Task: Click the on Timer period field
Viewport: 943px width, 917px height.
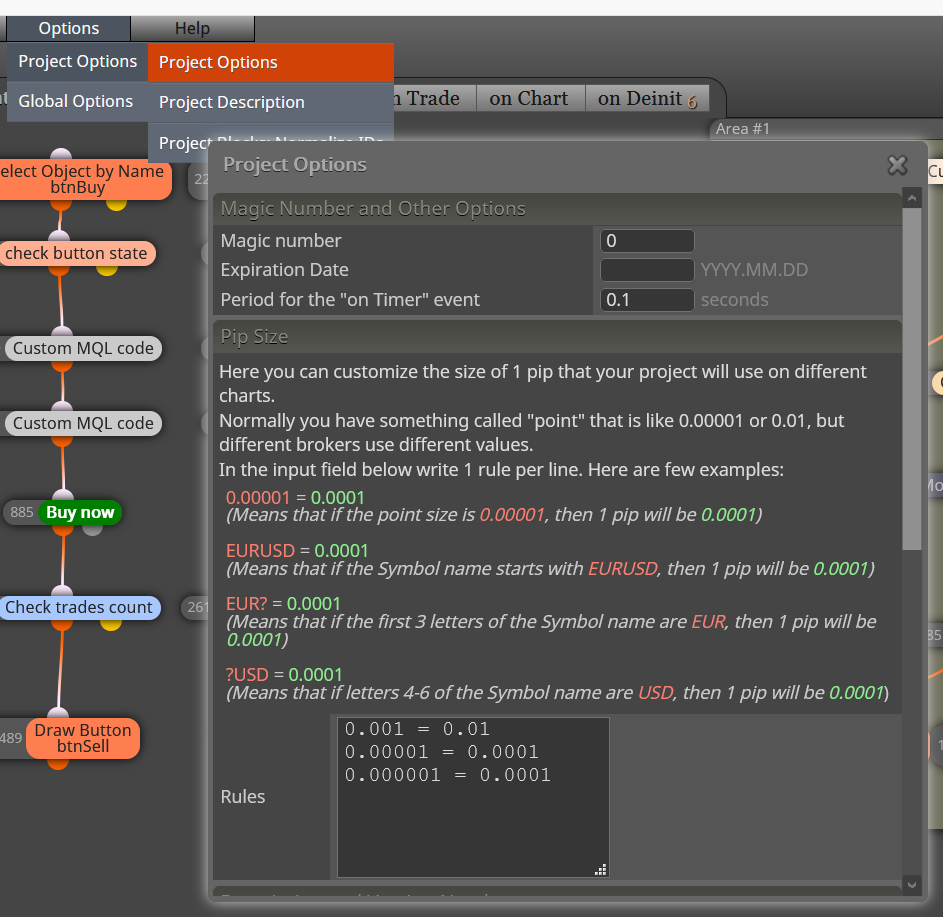Action: coord(647,299)
